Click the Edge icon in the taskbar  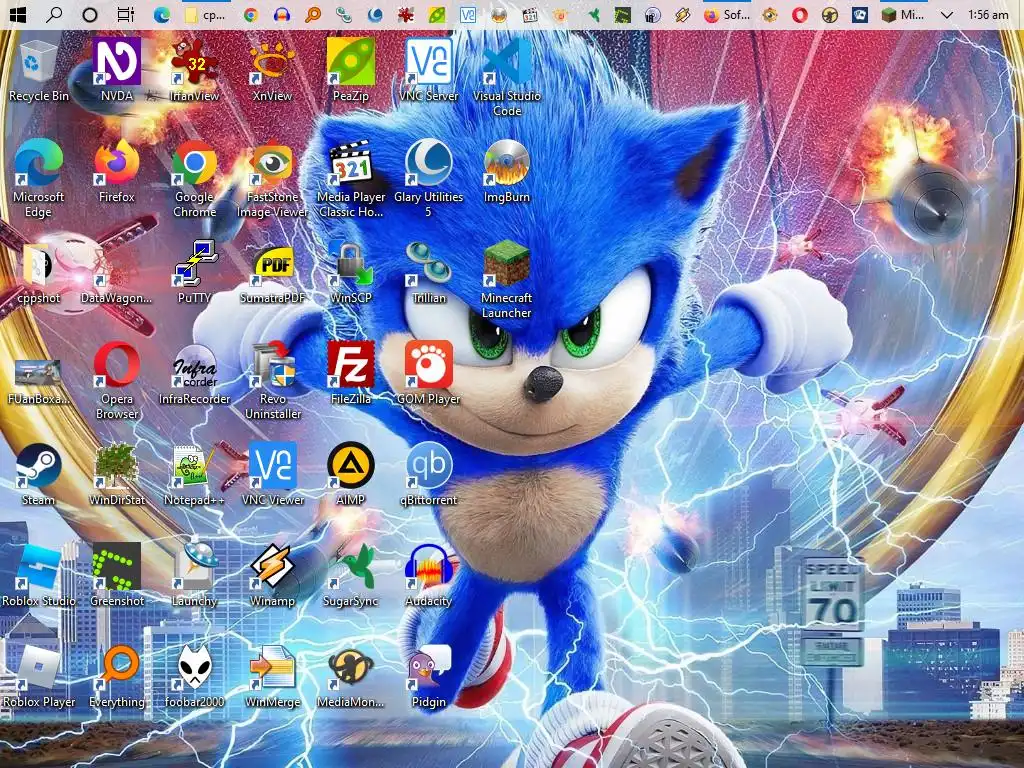[161, 14]
